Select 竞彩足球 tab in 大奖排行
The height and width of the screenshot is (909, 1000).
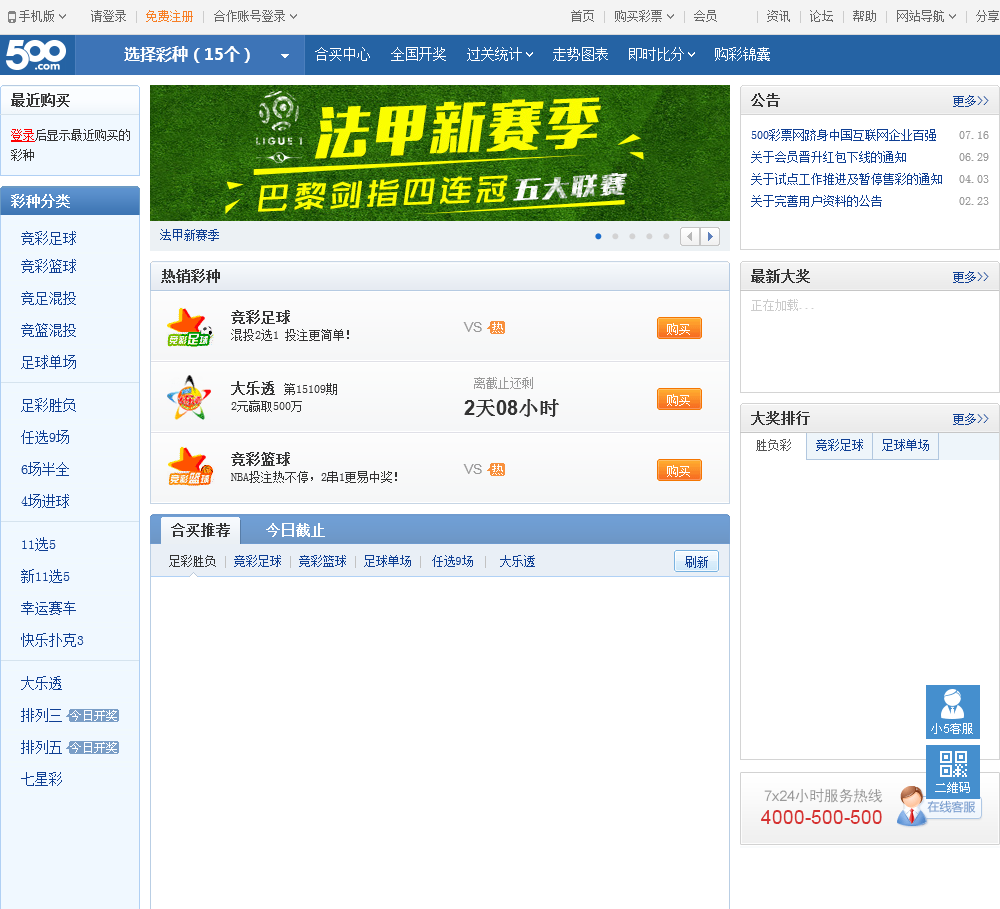pyautogui.click(x=839, y=446)
